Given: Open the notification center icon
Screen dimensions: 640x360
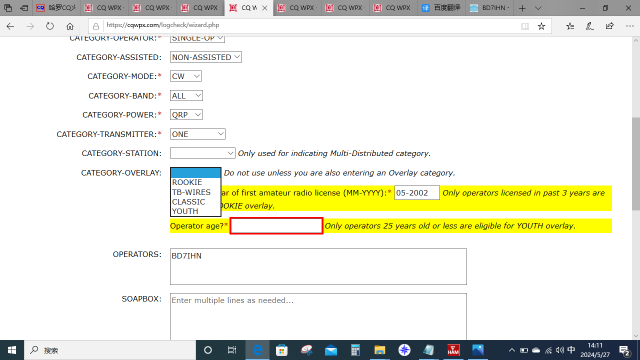Looking at the screenshot, I should coord(624,350).
